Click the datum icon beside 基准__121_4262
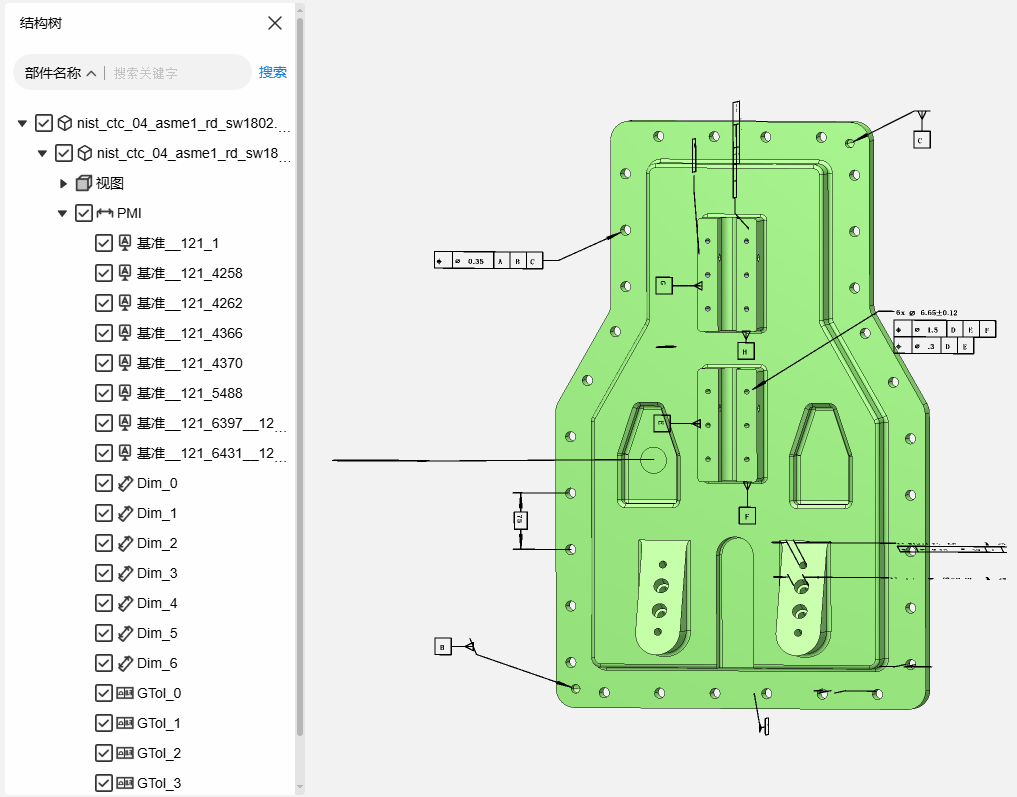Image resolution: width=1017 pixels, height=797 pixels. [x=125, y=303]
